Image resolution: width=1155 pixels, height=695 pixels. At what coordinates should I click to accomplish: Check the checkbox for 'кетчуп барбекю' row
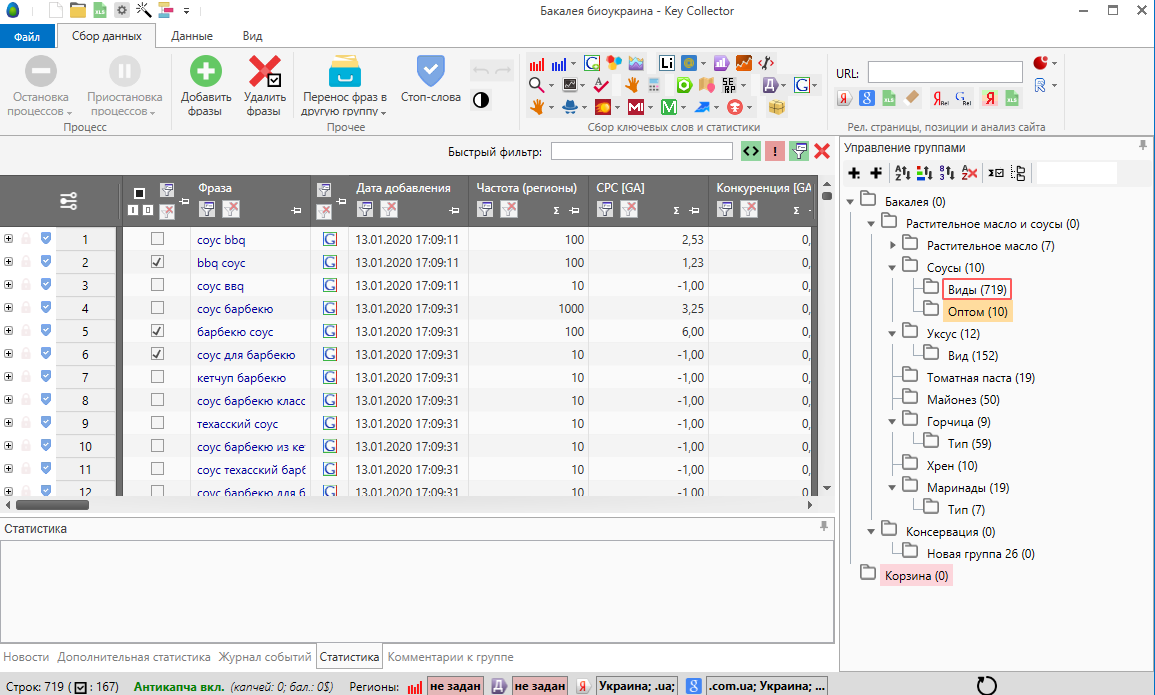(x=157, y=376)
